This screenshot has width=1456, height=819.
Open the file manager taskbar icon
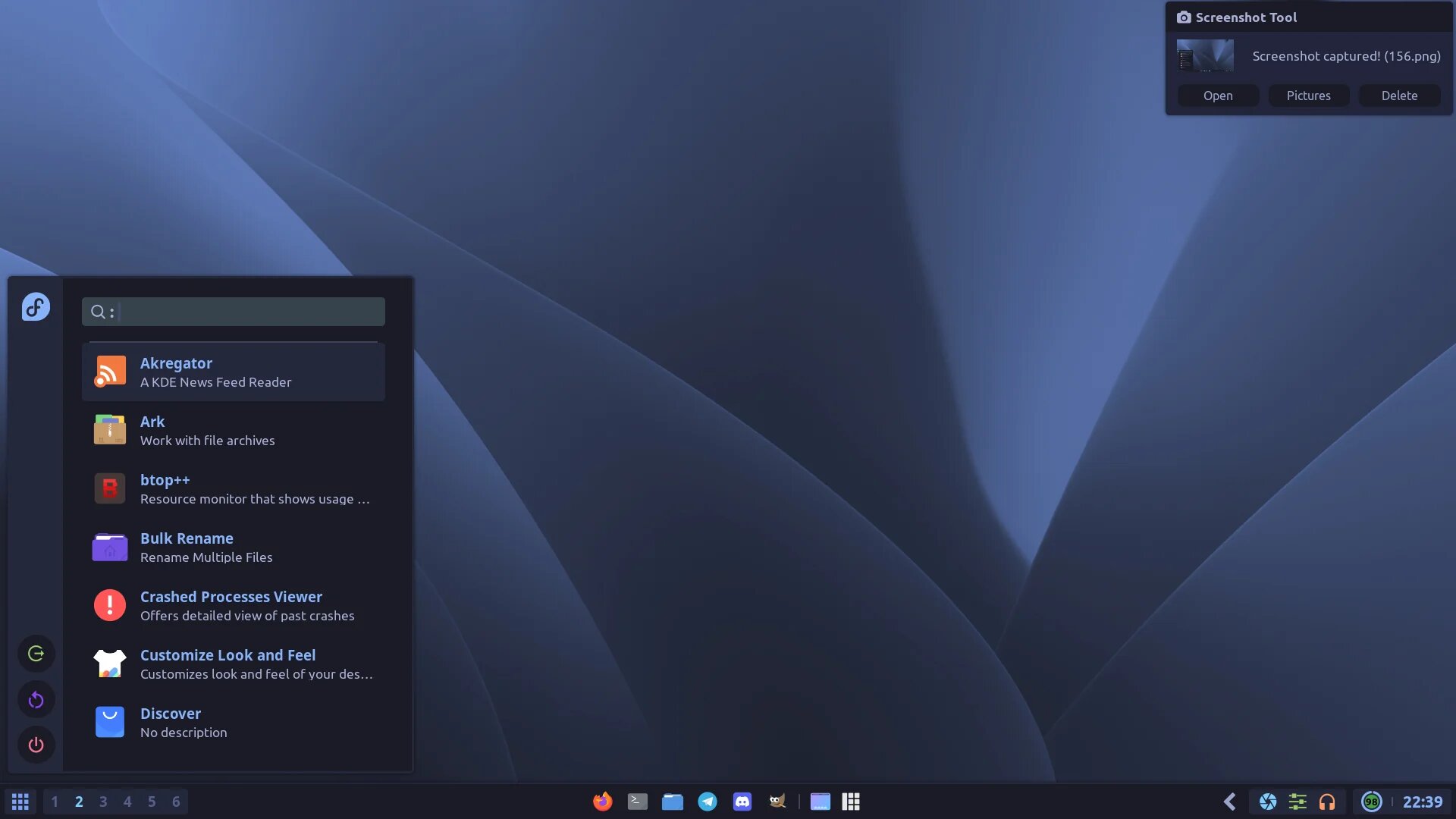pos(673,802)
